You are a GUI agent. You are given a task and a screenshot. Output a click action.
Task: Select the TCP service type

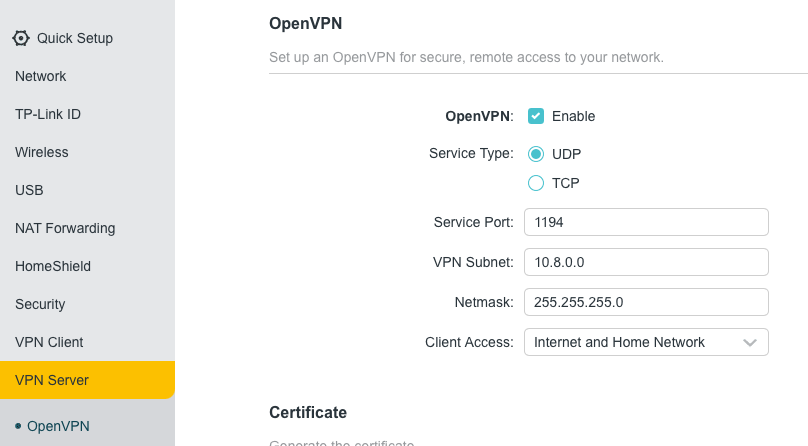point(536,183)
